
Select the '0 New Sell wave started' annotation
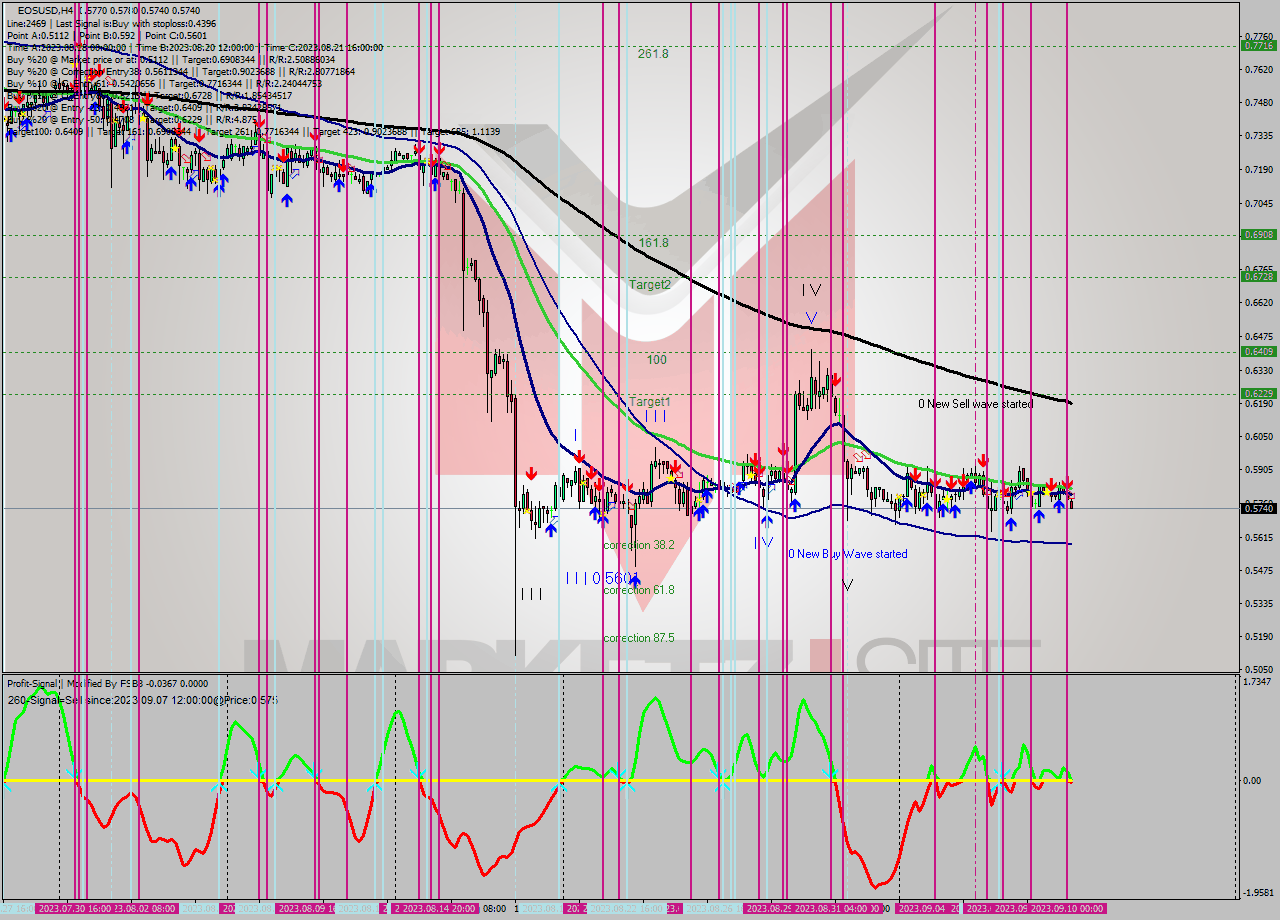(976, 404)
